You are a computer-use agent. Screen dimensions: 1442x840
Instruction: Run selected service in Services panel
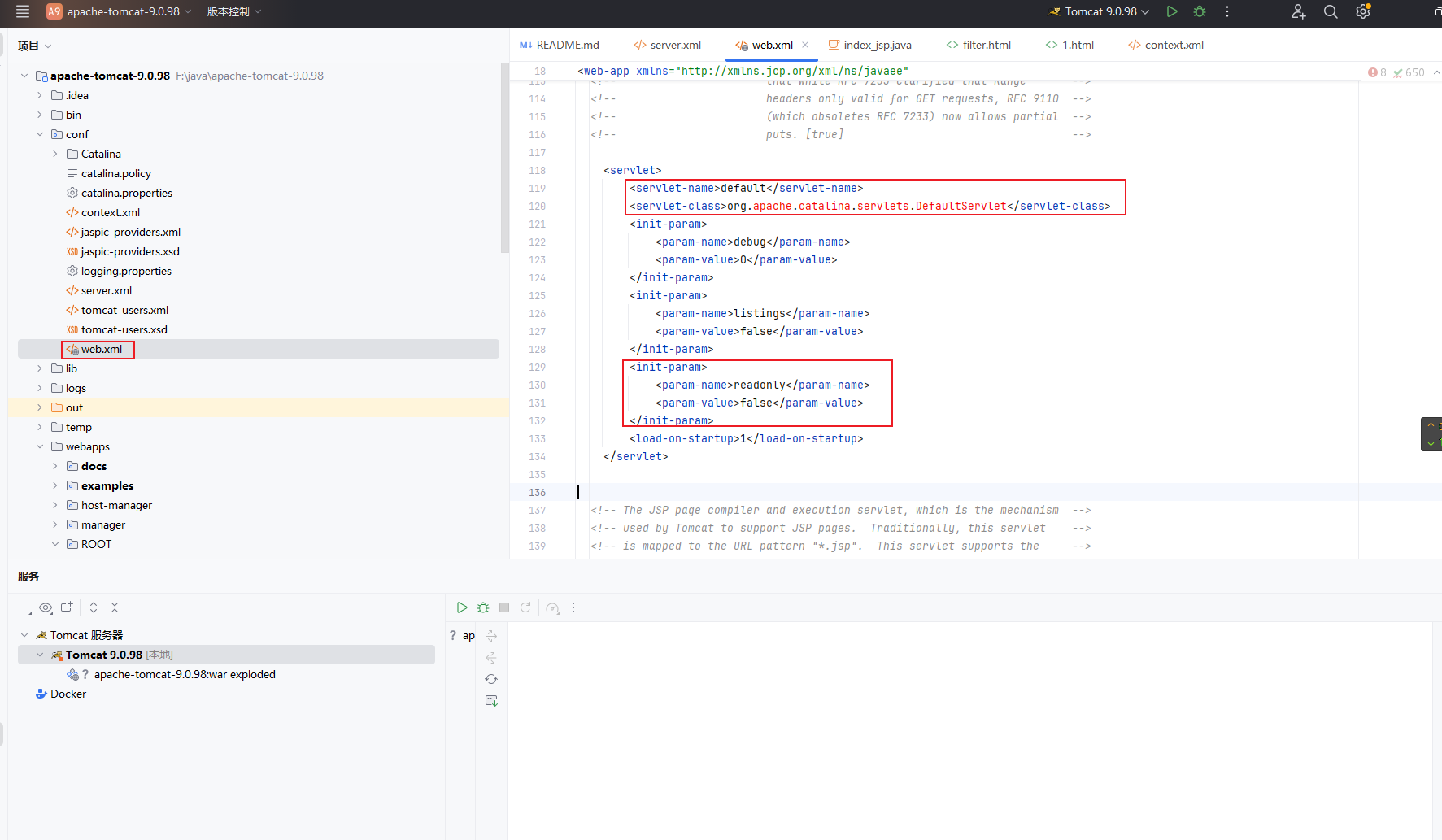point(462,607)
